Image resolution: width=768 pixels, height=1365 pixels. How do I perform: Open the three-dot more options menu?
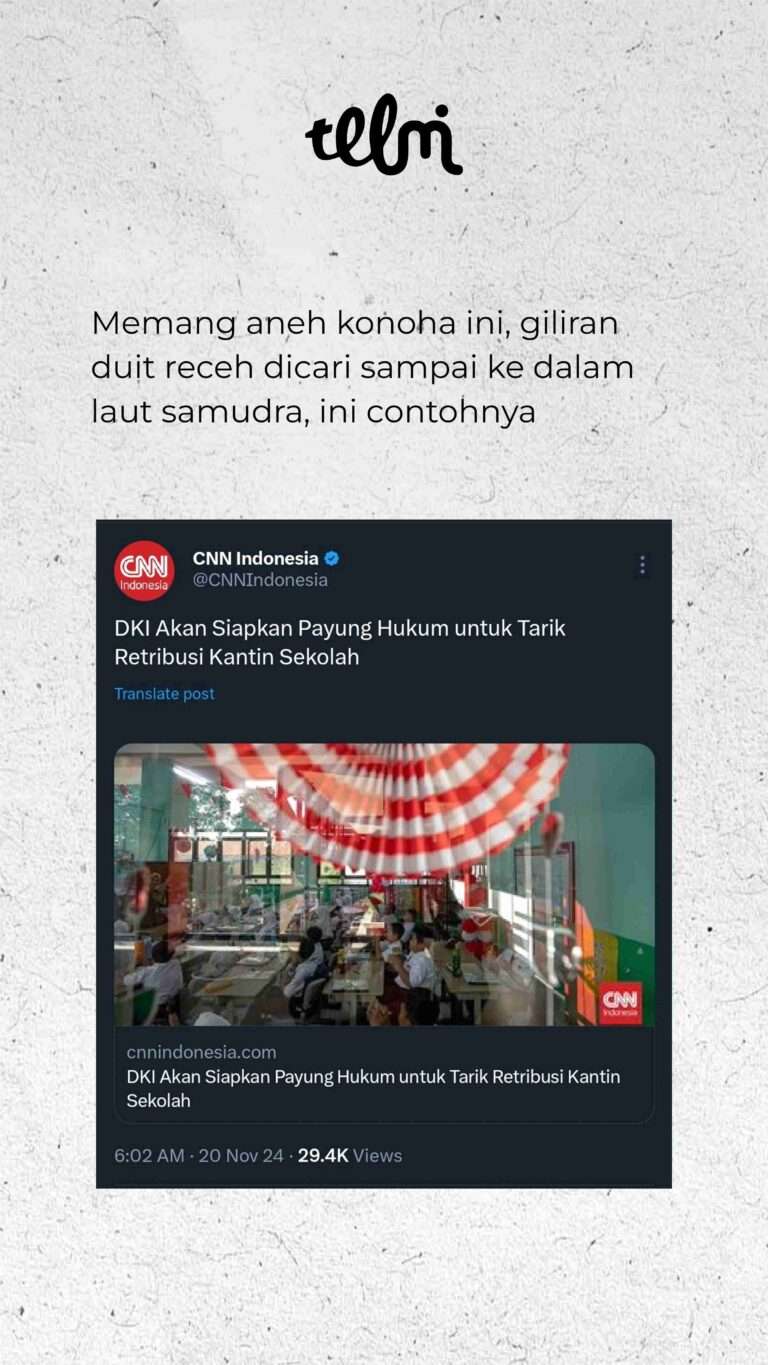click(x=642, y=565)
